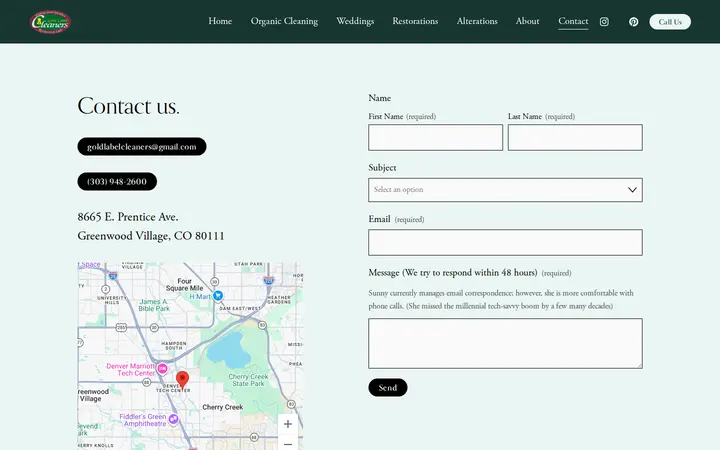This screenshot has width=720, height=450.
Task: Open the Instagram icon link
Action: tap(604, 22)
